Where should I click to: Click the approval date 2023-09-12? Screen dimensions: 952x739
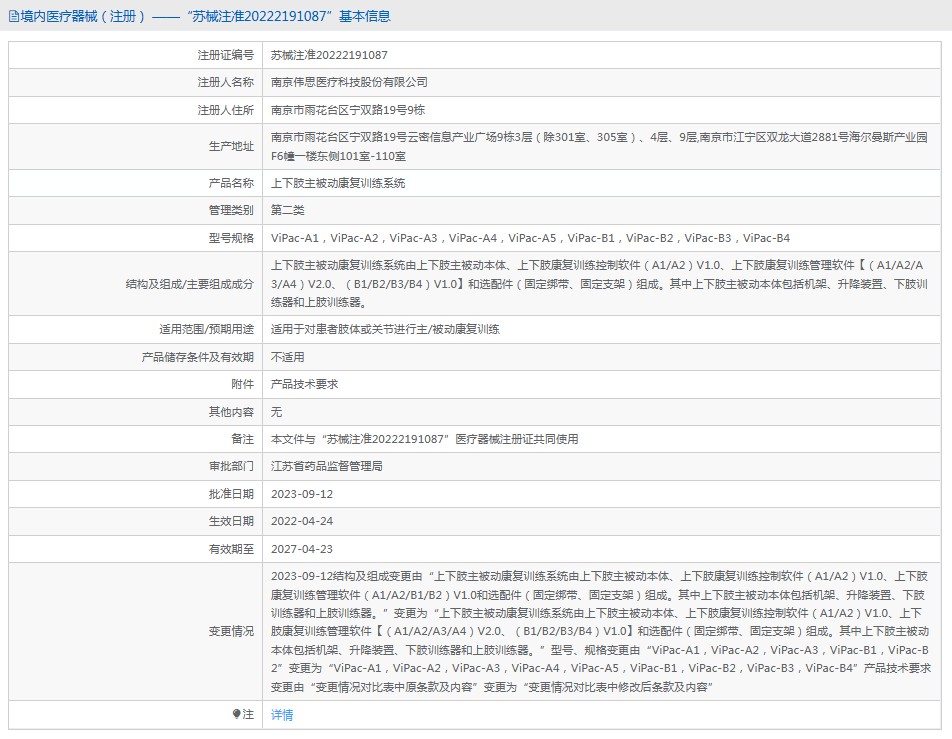302,494
